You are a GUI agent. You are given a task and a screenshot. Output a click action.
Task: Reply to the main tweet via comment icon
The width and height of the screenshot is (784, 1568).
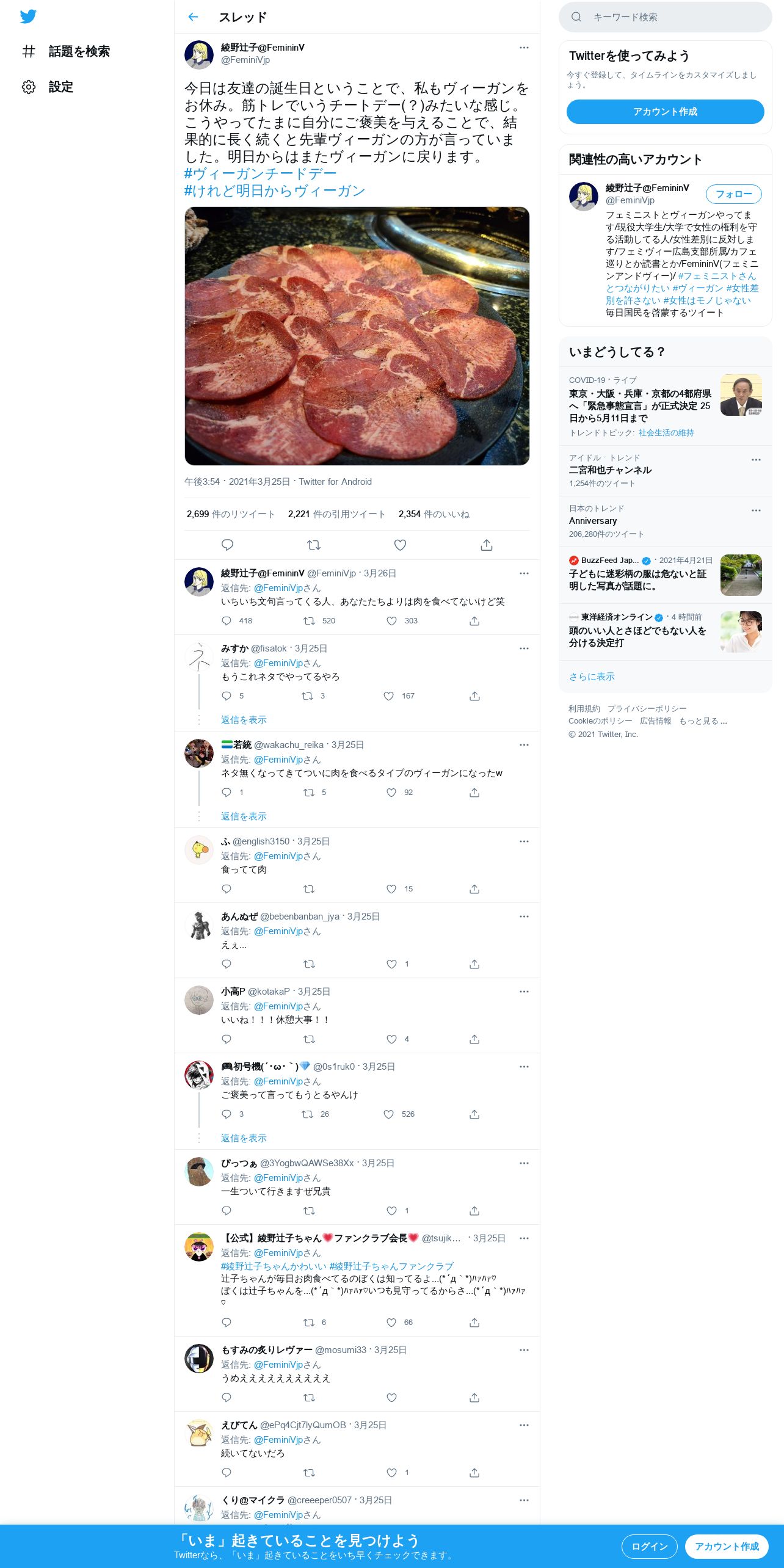(227, 545)
